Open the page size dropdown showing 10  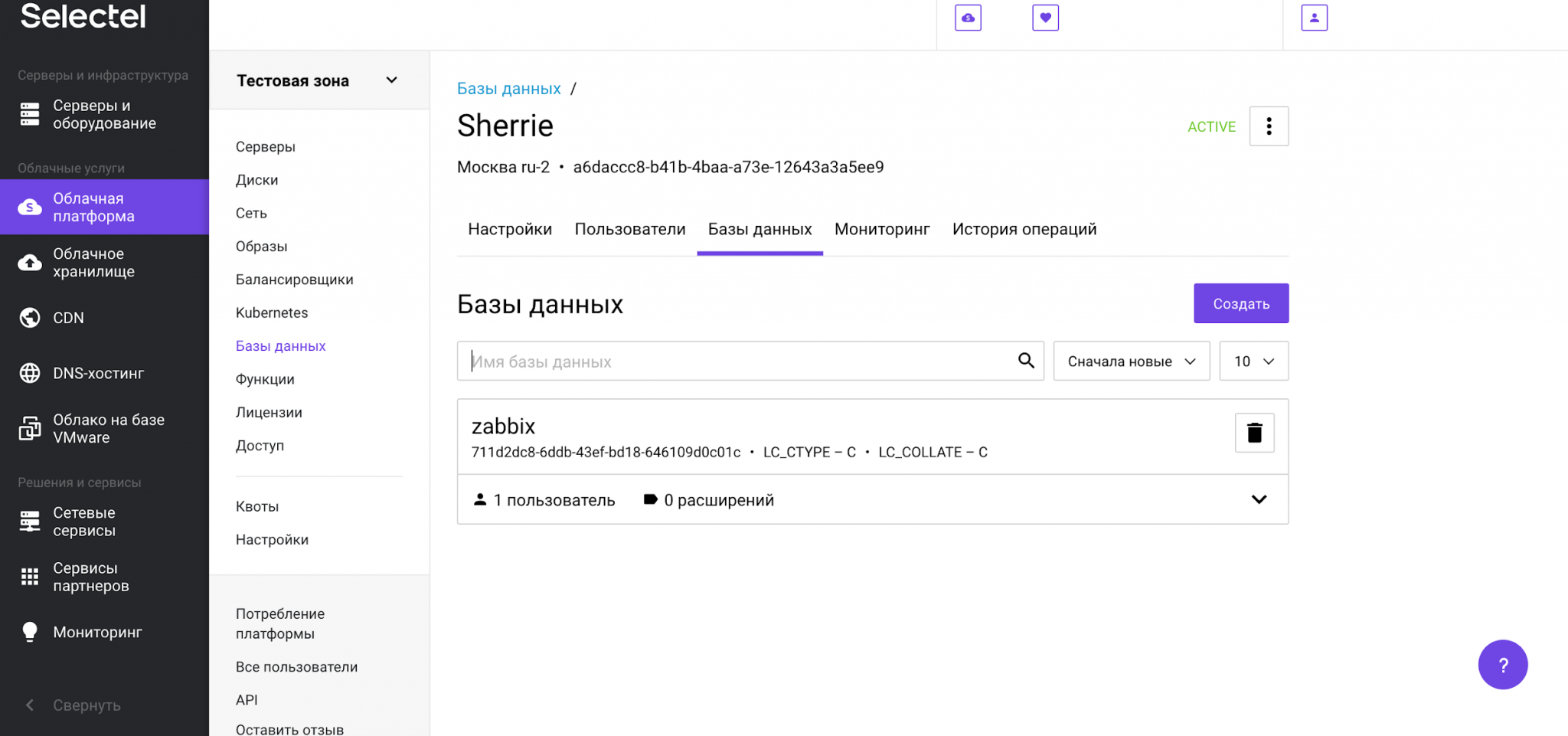click(1253, 361)
